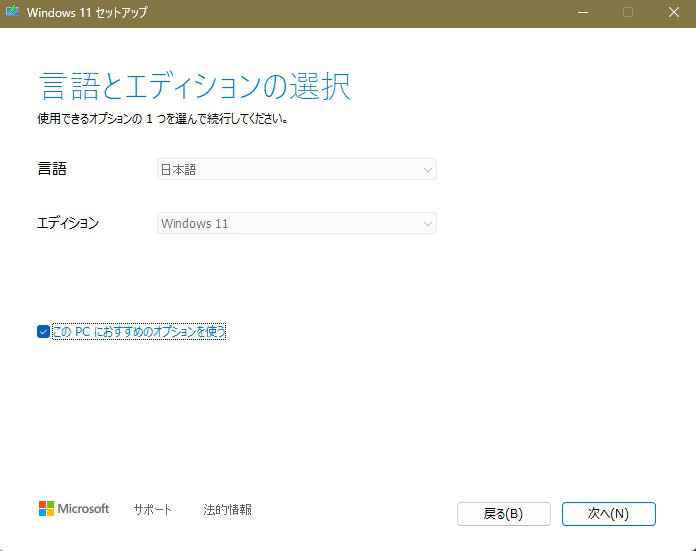
Task: Click the 言語 field label
Action: tap(52, 169)
